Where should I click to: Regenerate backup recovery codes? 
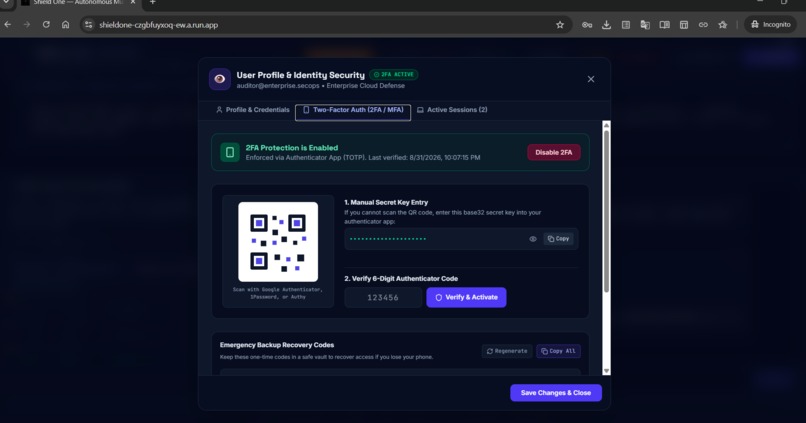(x=507, y=351)
